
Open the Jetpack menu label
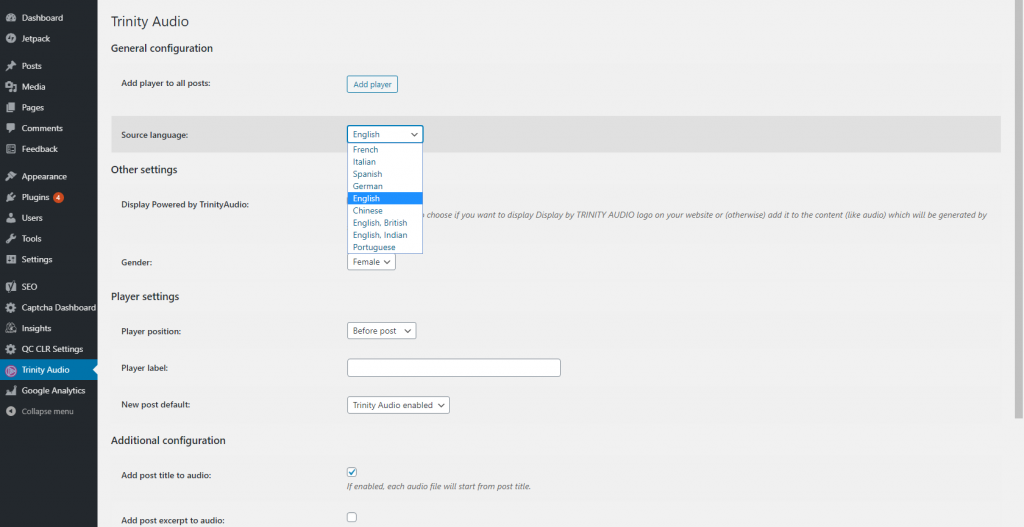point(36,39)
